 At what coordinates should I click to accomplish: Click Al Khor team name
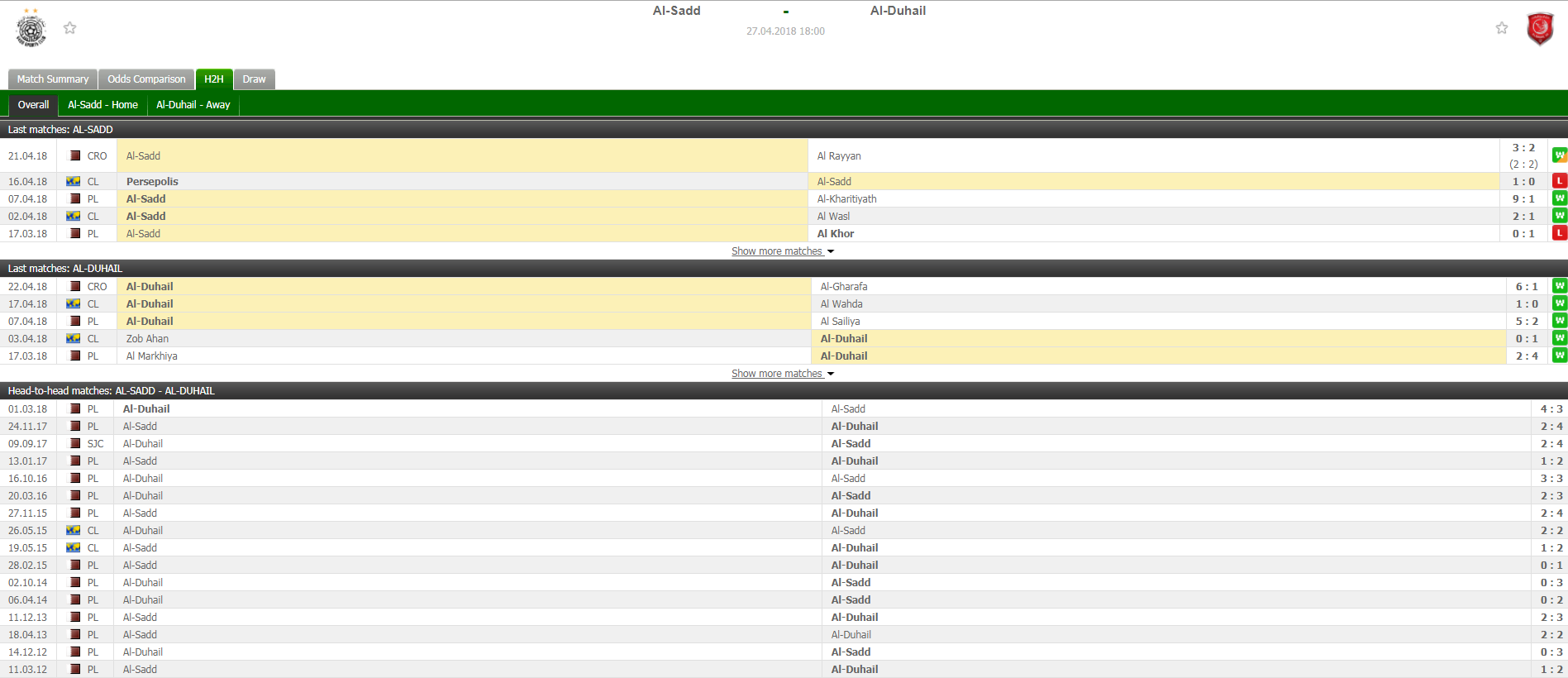[836, 233]
